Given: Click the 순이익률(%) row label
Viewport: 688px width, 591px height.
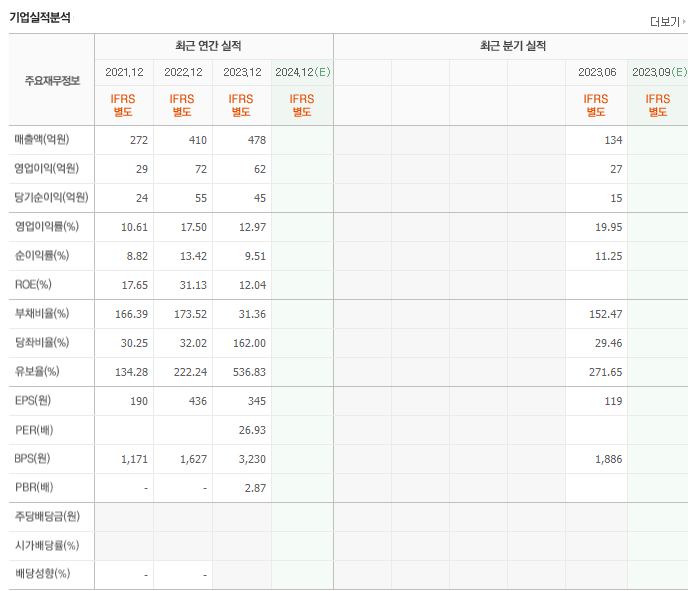Looking at the screenshot, I should pyautogui.click(x=42, y=255).
